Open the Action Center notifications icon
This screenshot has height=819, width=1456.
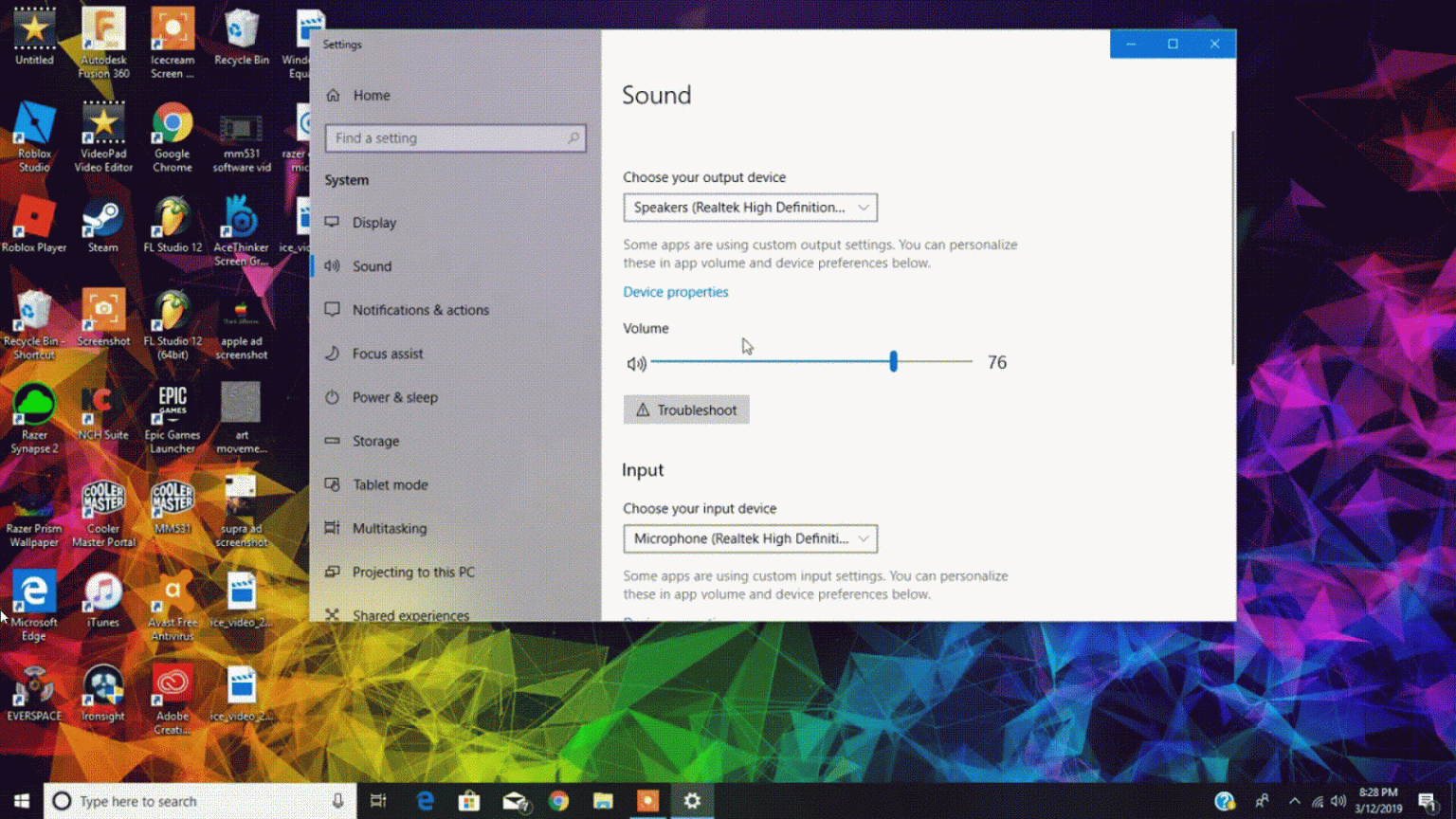point(1428,802)
